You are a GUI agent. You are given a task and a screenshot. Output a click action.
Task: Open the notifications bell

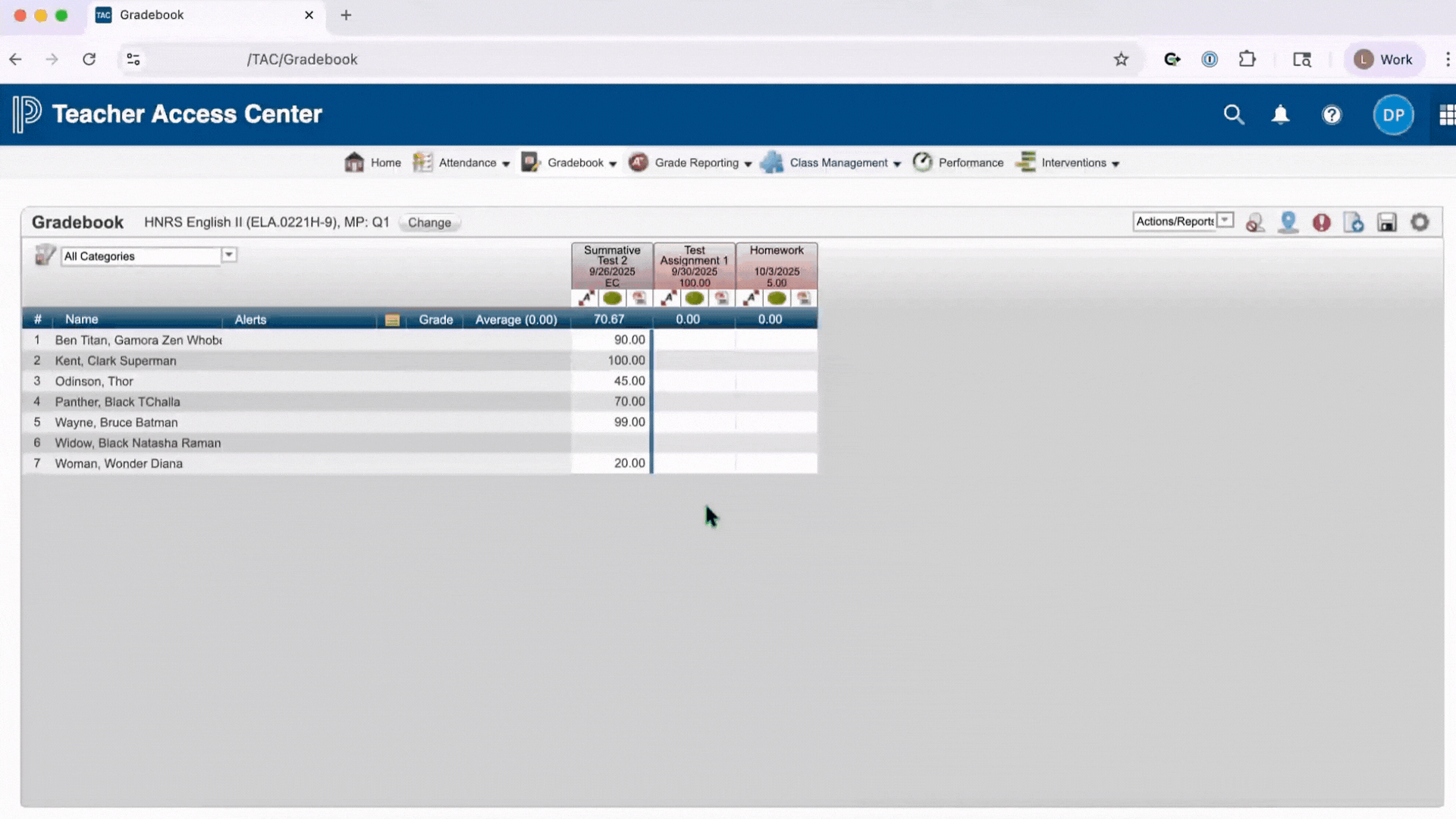coord(1280,115)
